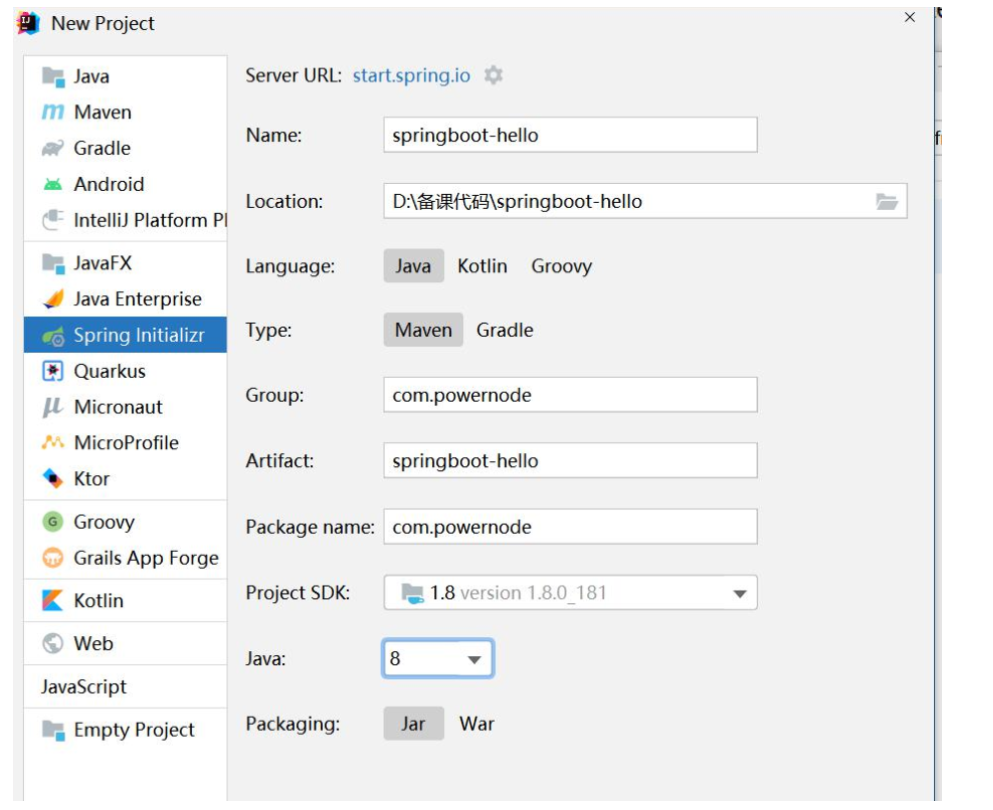The width and height of the screenshot is (993, 810).
Task: Click the Grails App Forge icon
Action: [x=53, y=558]
